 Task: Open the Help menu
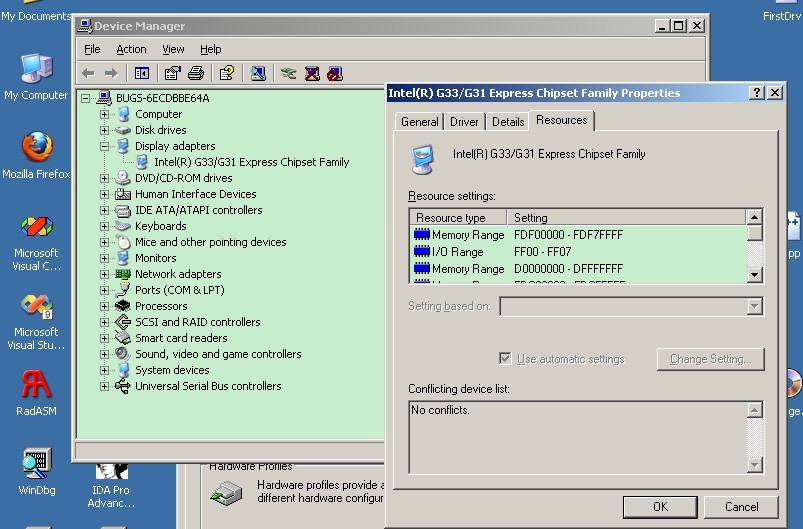(x=210, y=49)
